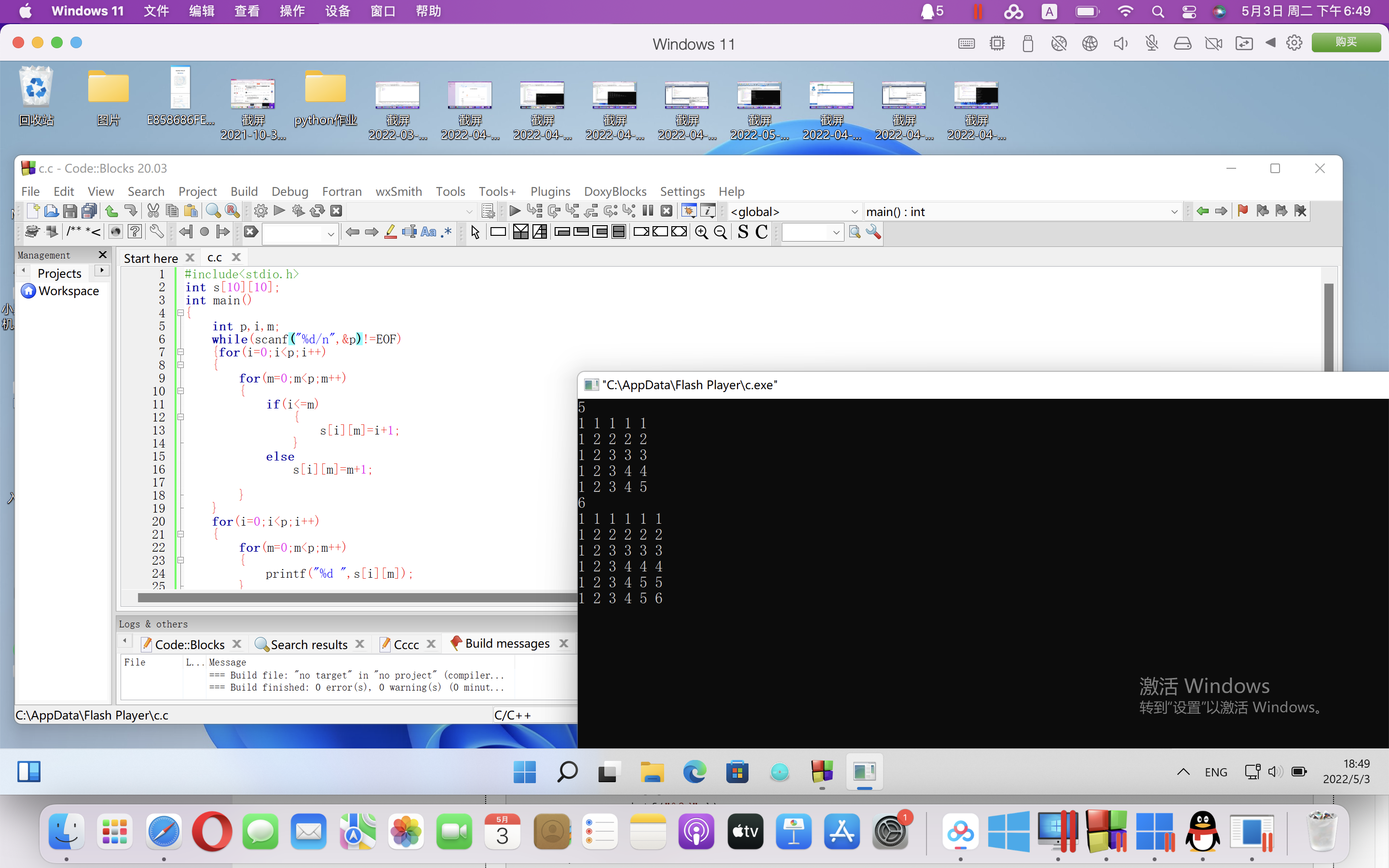The height and width of the screenshot is (868, 1389).
Task: Click the Run green play icon
Action: [x=280, y=211]
